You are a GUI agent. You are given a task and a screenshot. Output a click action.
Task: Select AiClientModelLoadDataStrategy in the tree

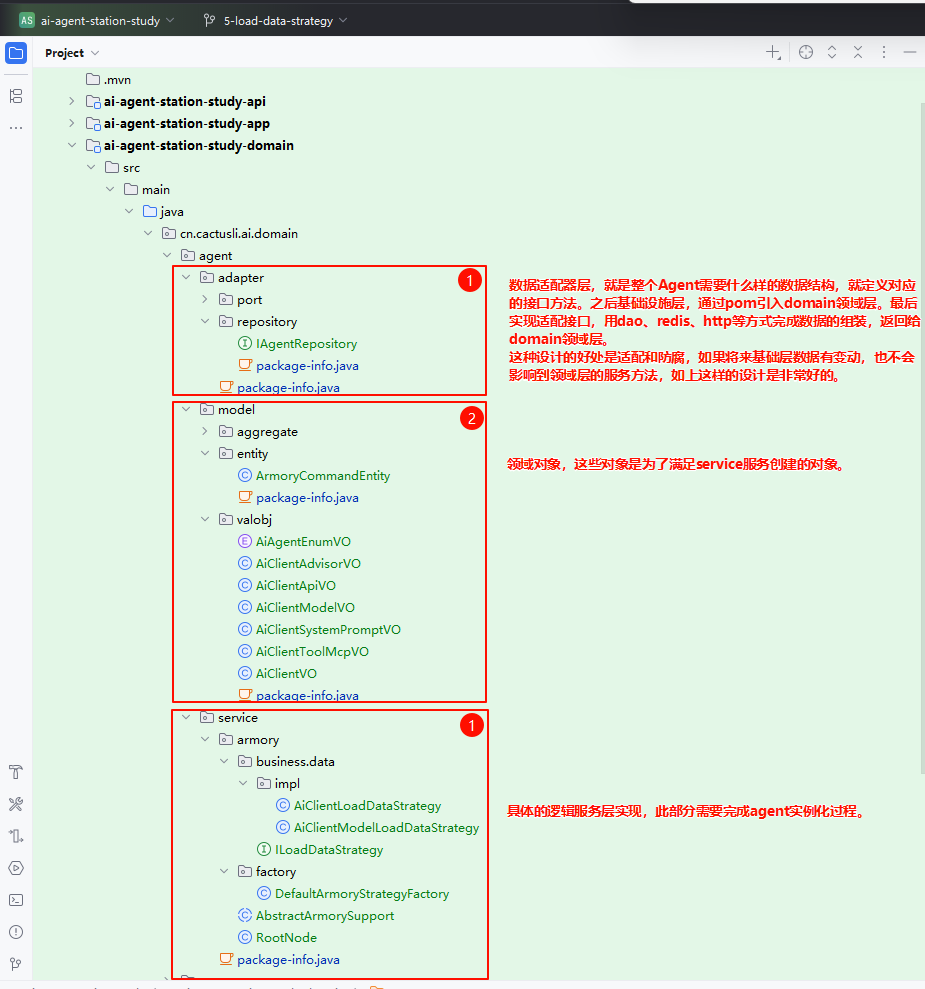click(386, 828)
